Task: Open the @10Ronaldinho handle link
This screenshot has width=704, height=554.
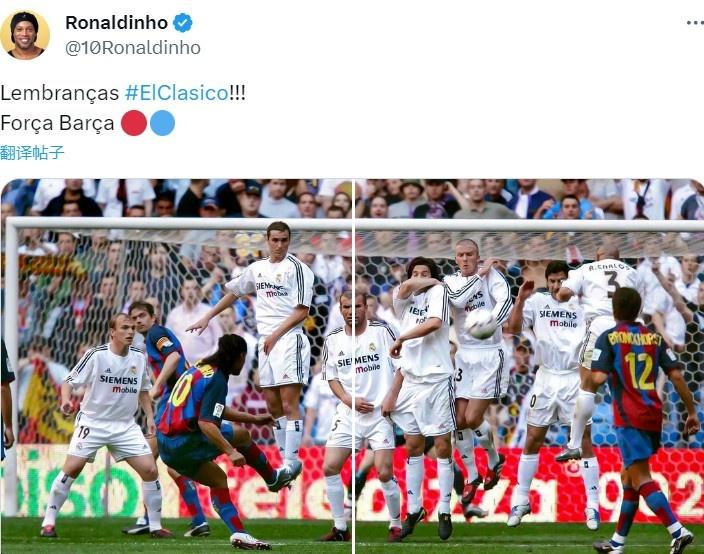Action: pos(133,48)
